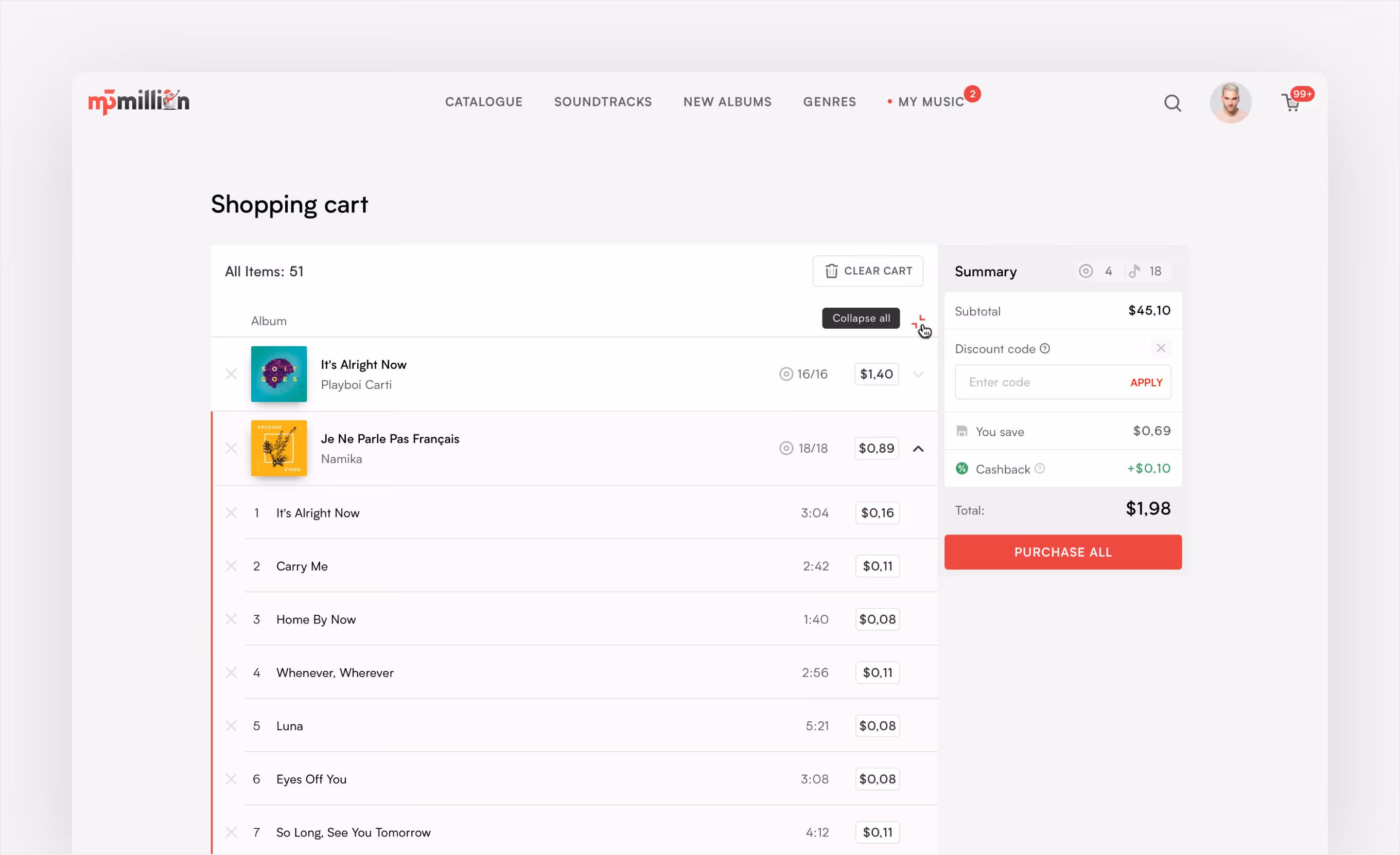Click the Cashback info icon
Screen dimensions: 1400x855
point(1040,469)
